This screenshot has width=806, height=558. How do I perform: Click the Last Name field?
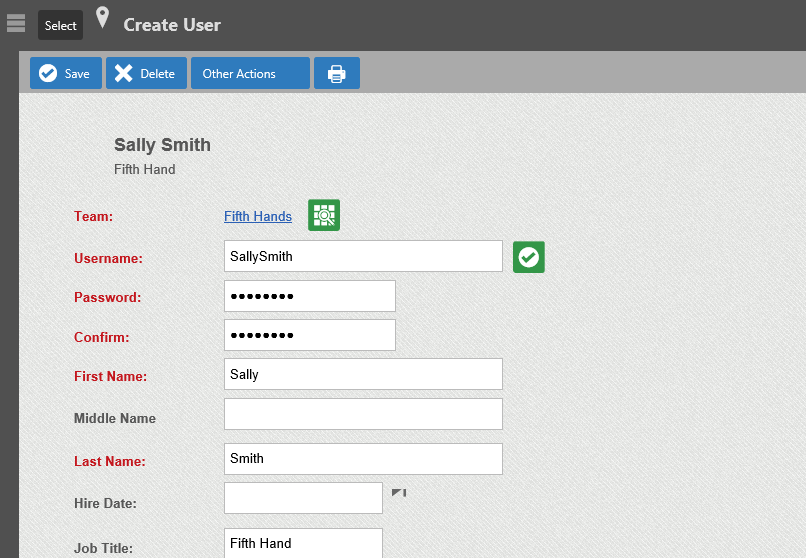point(363,459)
